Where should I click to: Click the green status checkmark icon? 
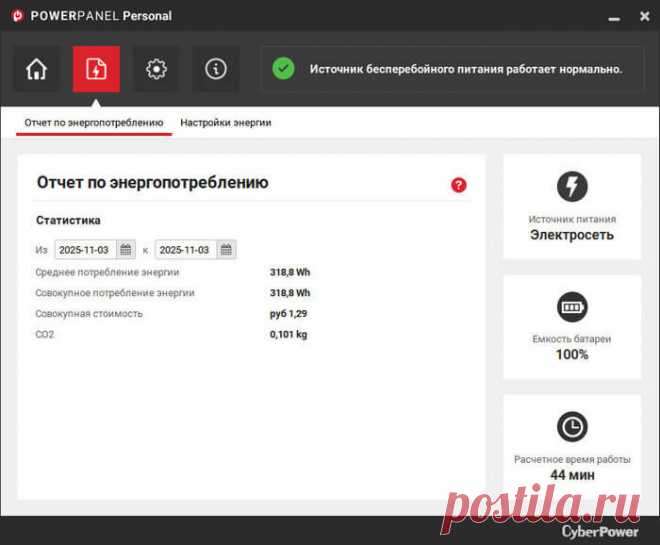point(283,69)
